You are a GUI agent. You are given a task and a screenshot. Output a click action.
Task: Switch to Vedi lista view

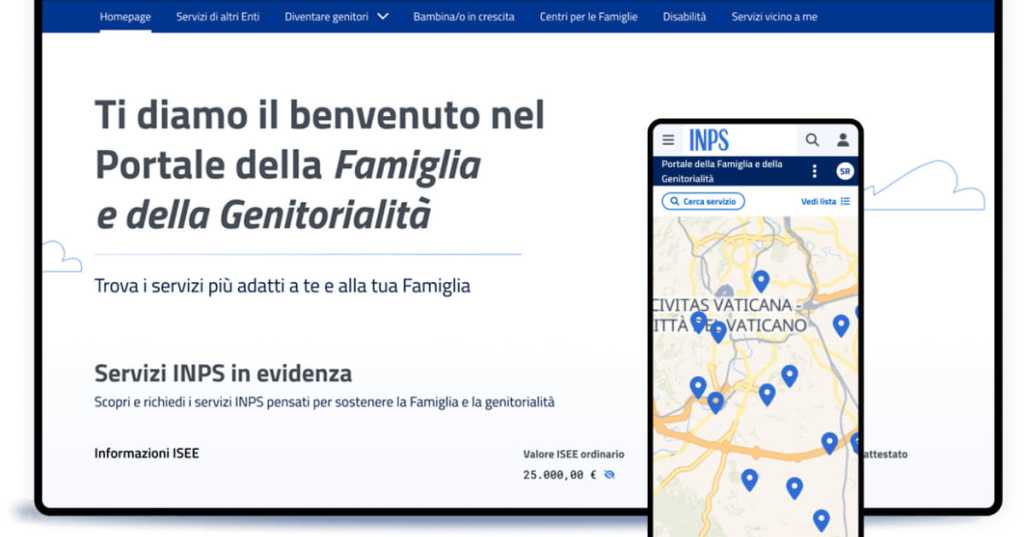(818, 201)
